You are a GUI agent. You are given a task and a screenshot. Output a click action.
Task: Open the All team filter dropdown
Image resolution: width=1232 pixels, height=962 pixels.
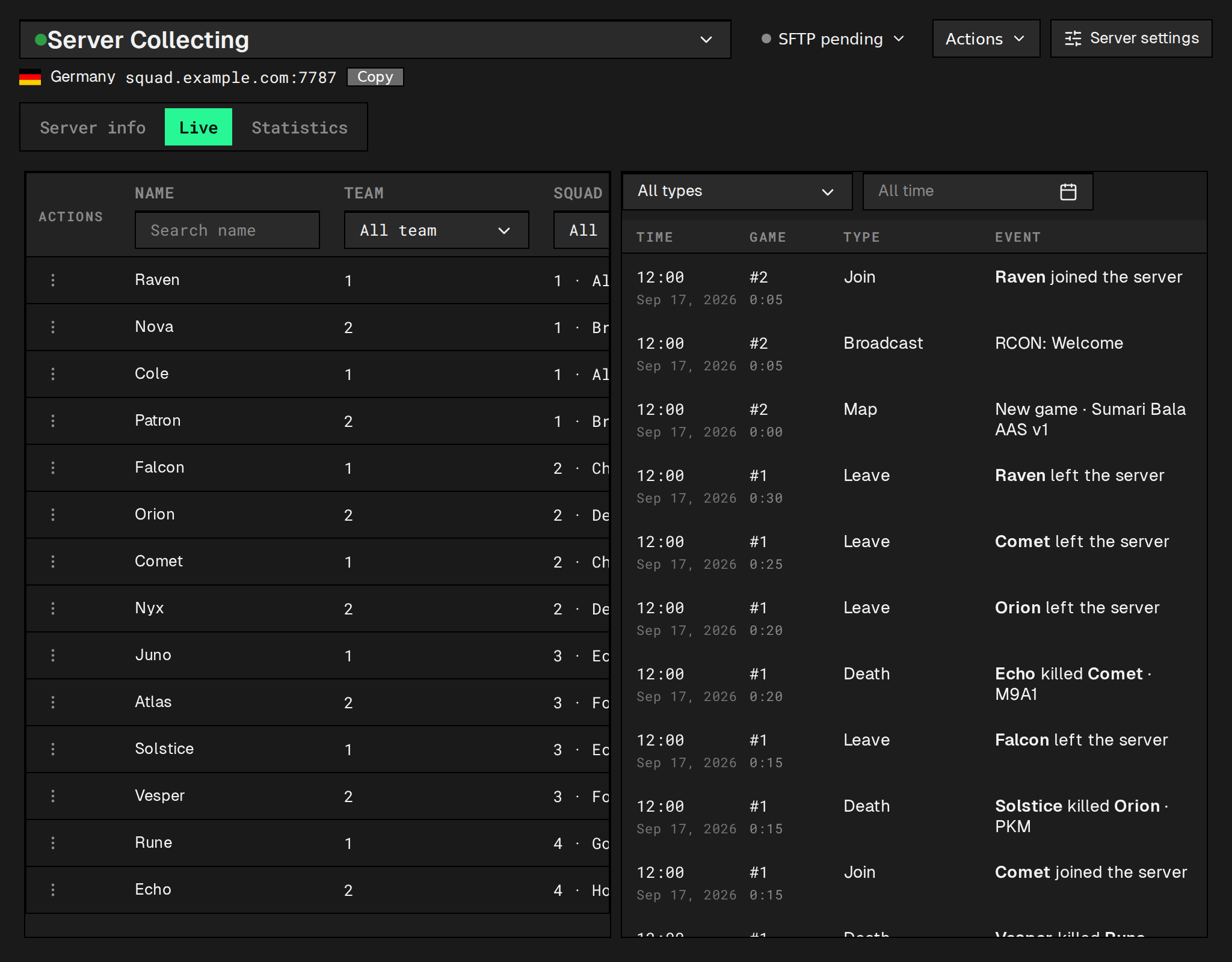pyautogui.click(x=436, y=230)
